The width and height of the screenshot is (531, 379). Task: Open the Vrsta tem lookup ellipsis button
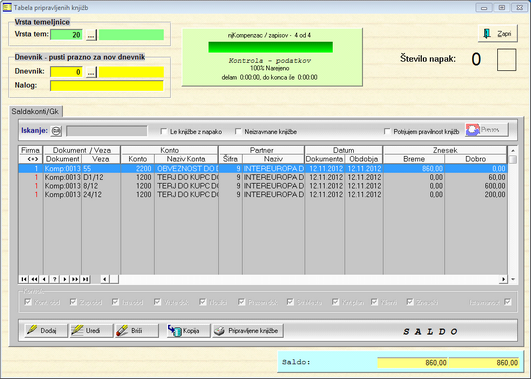tap(91, 35)
